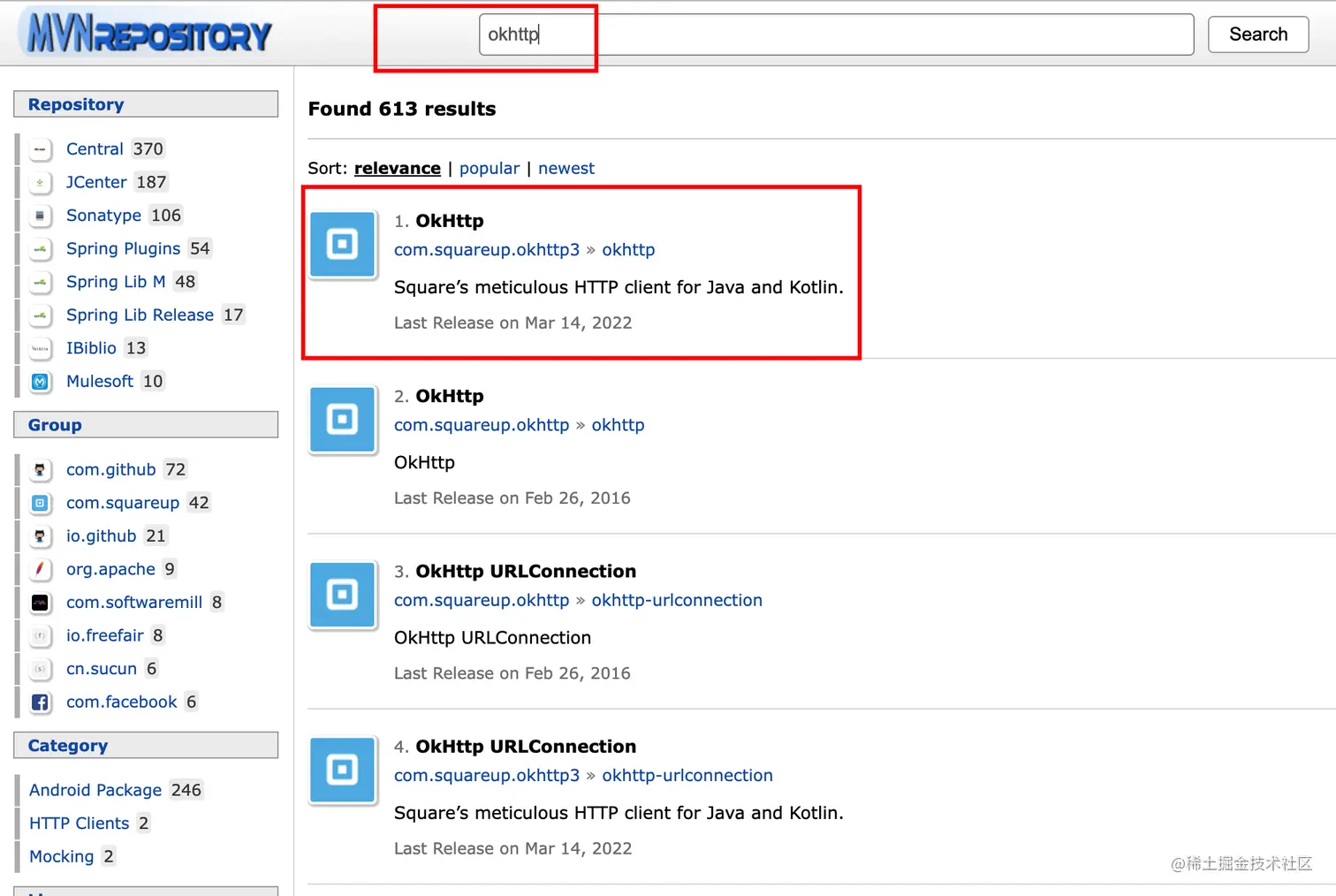Viewport: 1336px width, 896px height.
Task: Sort results by popular
Action: [x=490, y=168]
